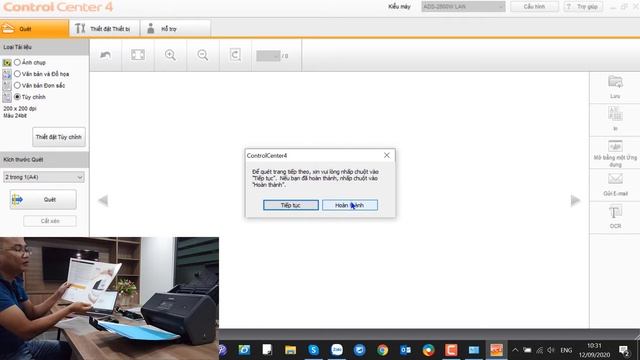
Task: Click the Wi-Fi network tray icon
Action: coord(540,350)
